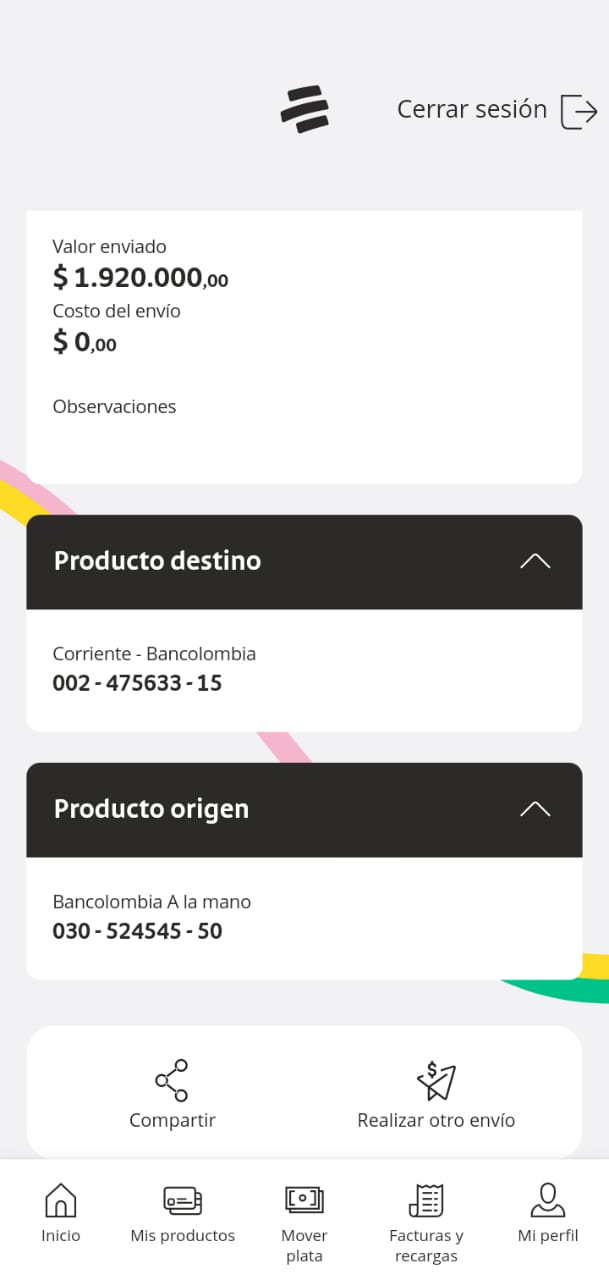
Task: Click the Cerrar sesión text
Action: [472, 109]
